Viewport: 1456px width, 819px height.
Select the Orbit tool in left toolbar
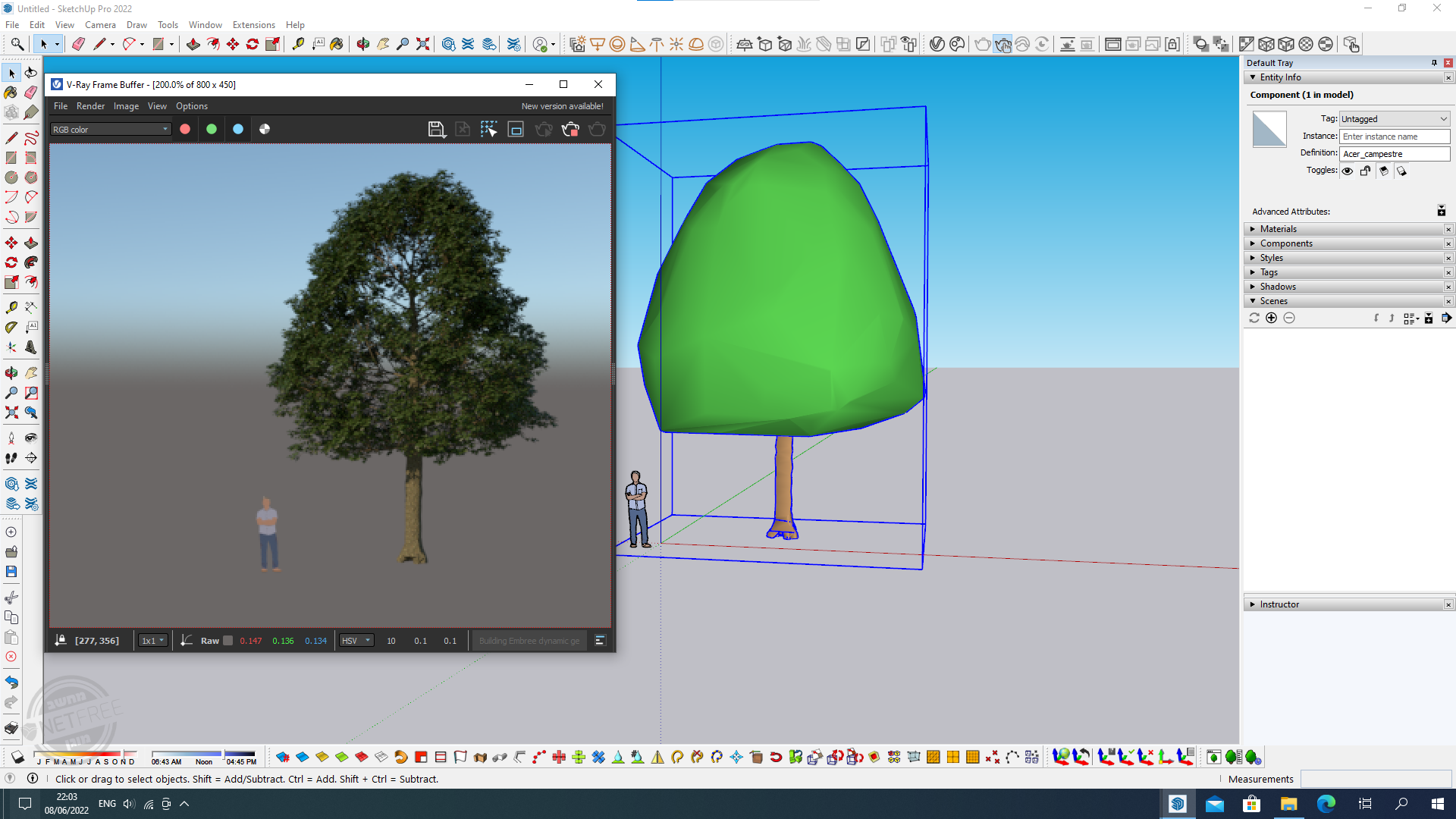(x=11, y=373)
